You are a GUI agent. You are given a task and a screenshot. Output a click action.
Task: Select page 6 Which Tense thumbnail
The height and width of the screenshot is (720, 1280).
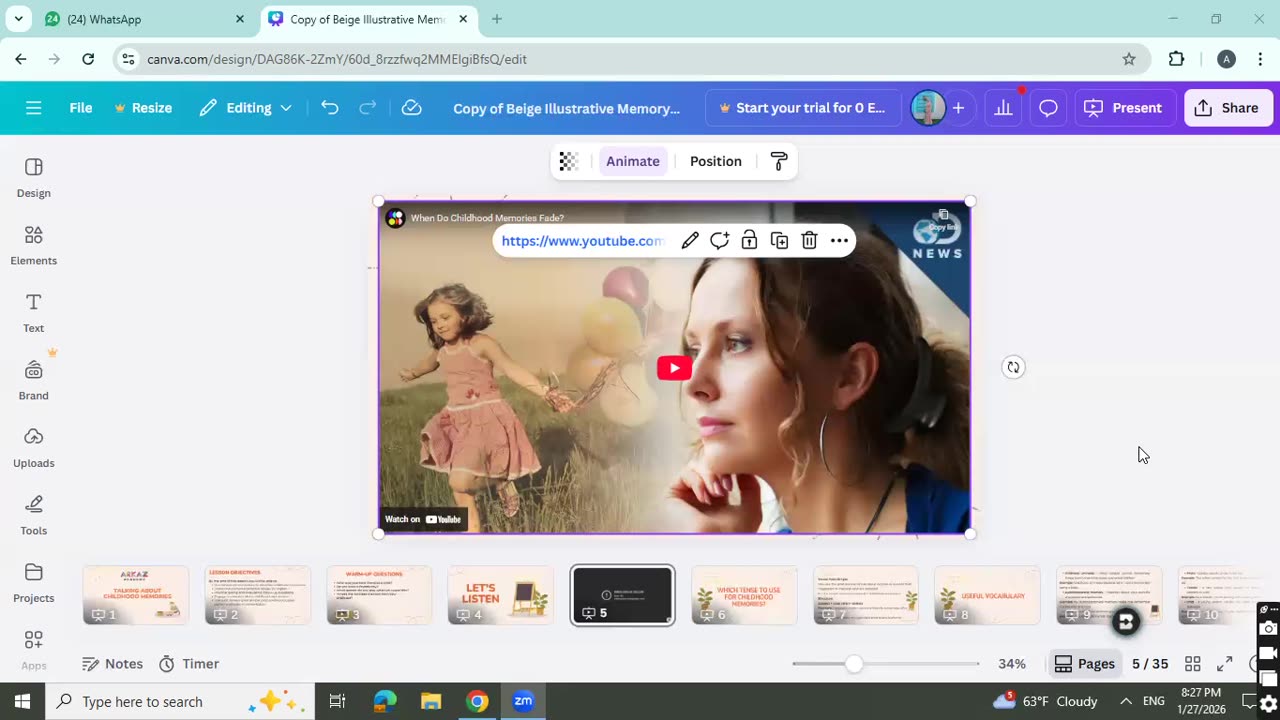[x=744, y=595]
